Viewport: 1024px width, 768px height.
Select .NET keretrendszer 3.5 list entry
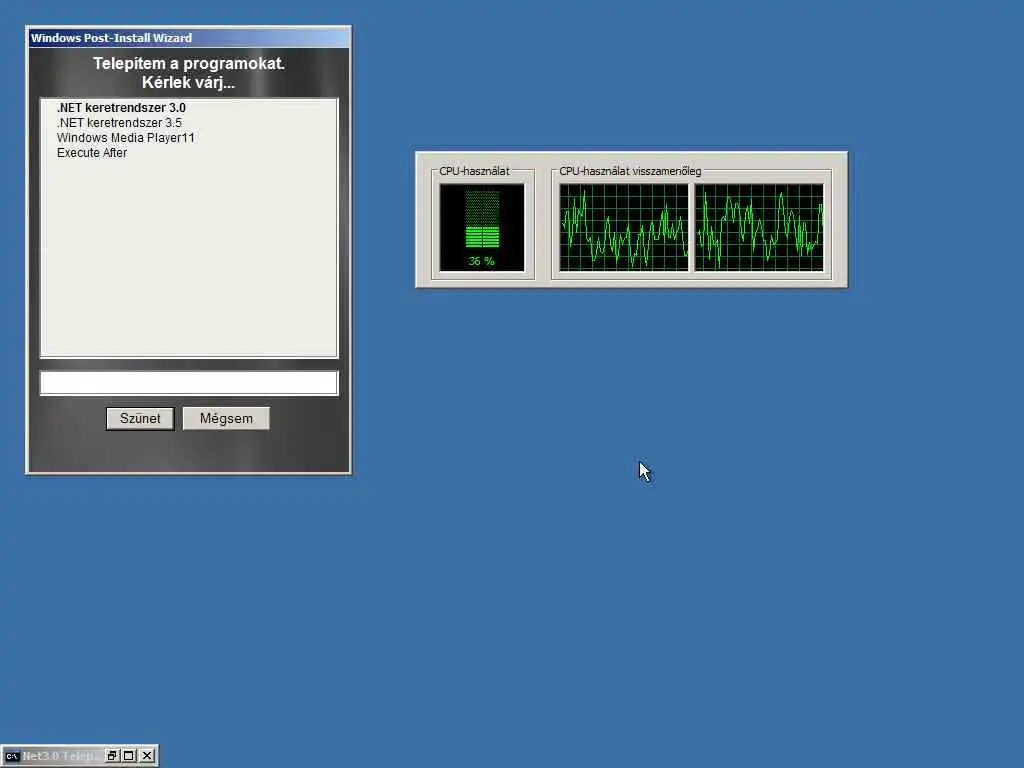coord(120,123)
